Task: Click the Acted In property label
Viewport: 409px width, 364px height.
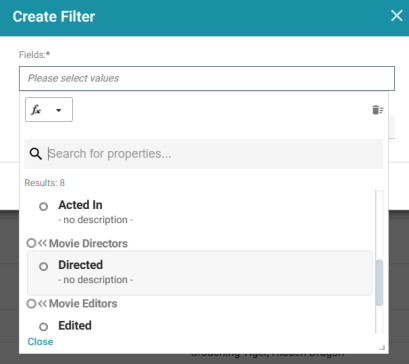Action: [x=80, y=205]
